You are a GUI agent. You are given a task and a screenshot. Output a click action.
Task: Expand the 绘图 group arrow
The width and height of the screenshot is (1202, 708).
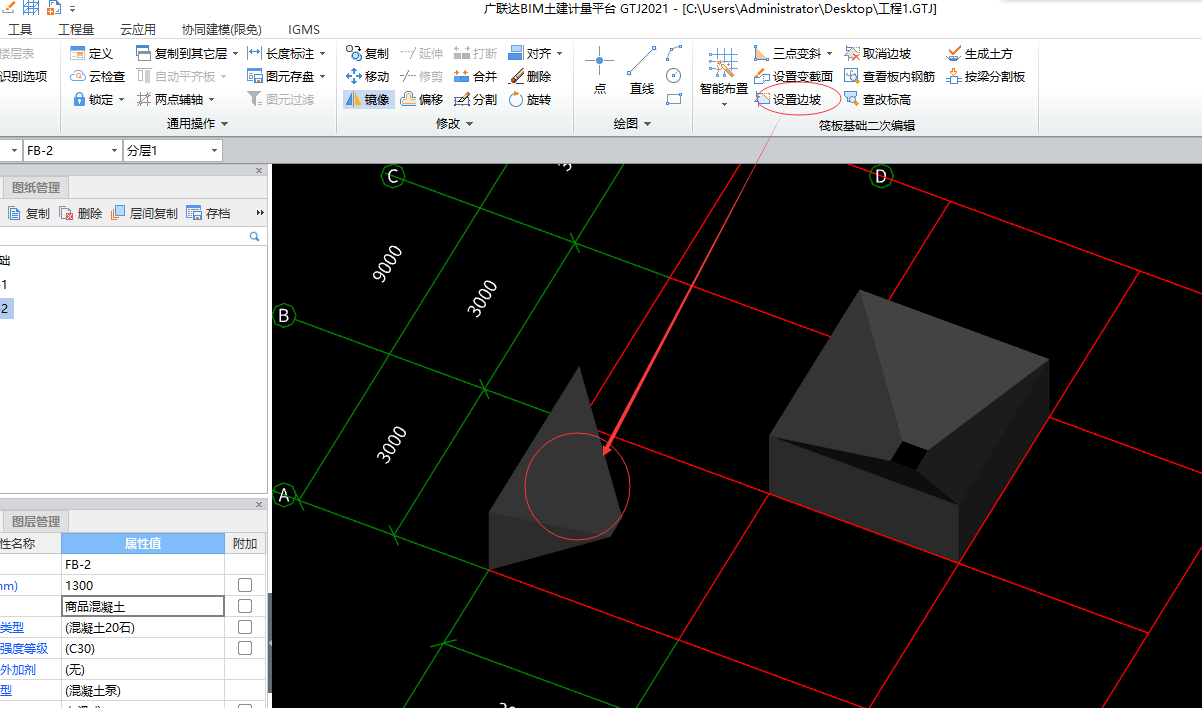tap(647, 124)
